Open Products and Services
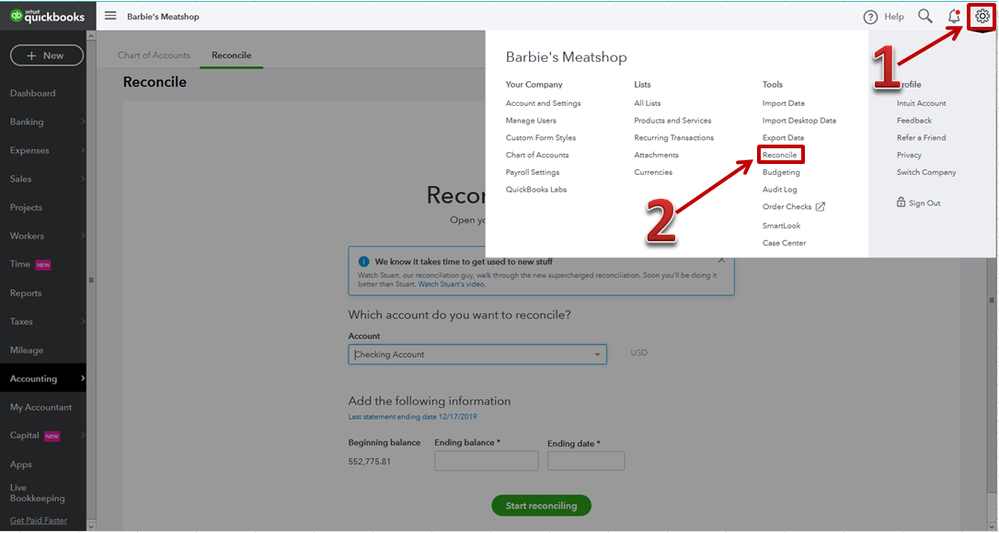Image resolution: width=999 pixels, height=533 pixels. click(672, 120)
